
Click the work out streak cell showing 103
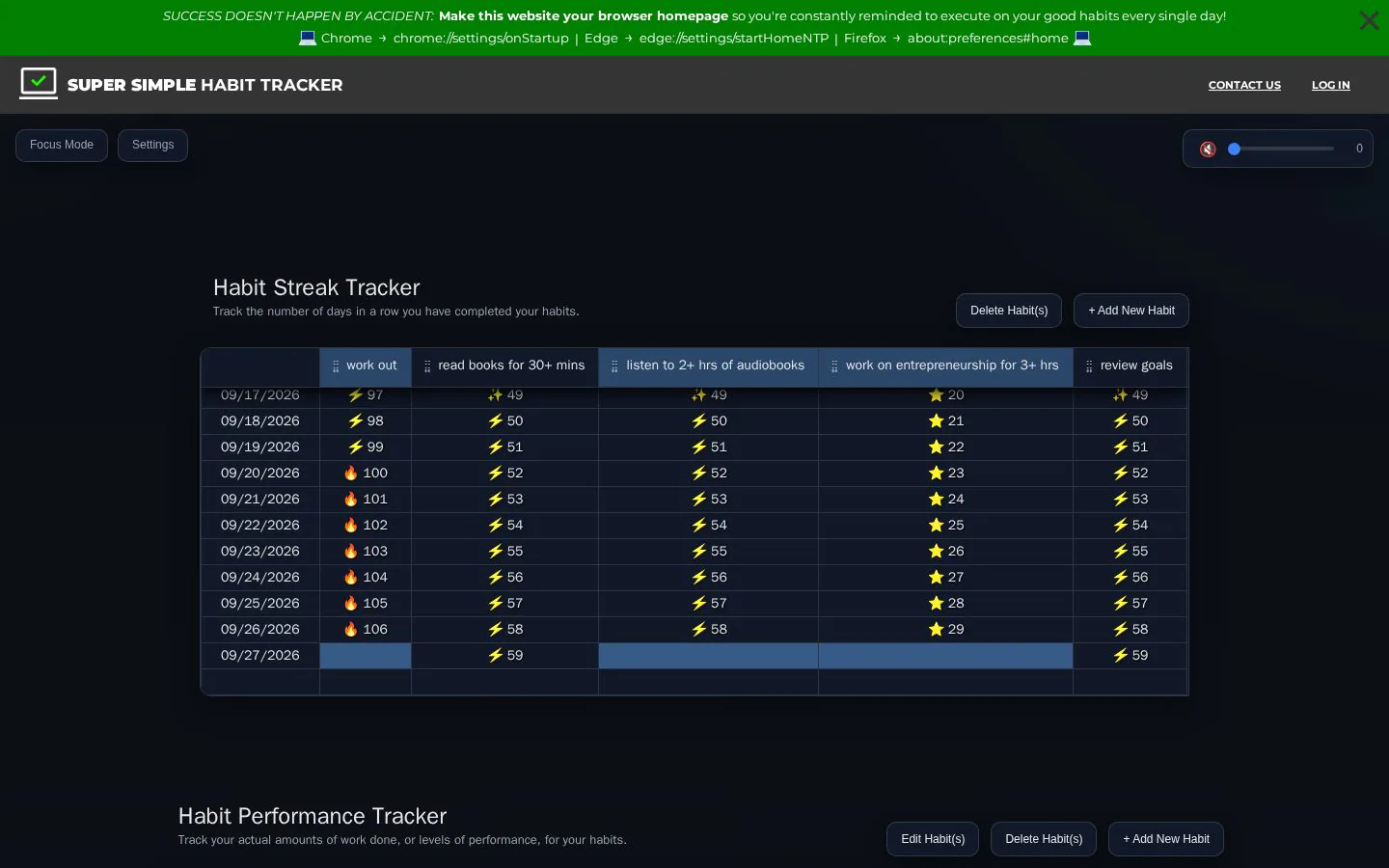coord(366,552)
